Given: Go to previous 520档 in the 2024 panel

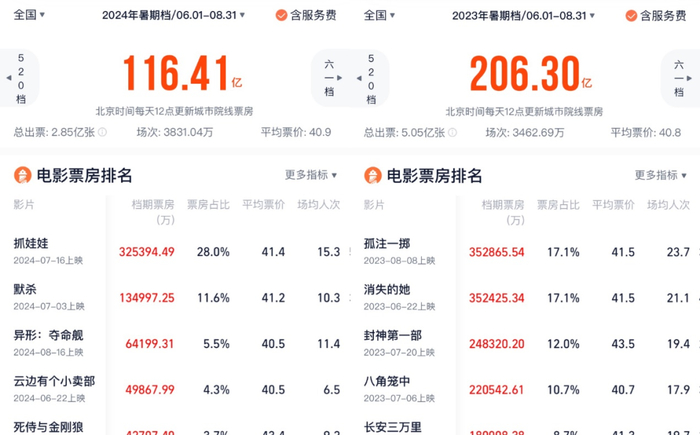Looking at the screenshot, I should pos(18,78).
